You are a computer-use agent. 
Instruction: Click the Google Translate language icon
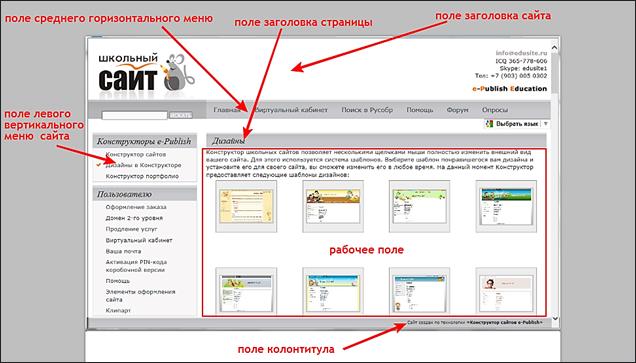490,124
